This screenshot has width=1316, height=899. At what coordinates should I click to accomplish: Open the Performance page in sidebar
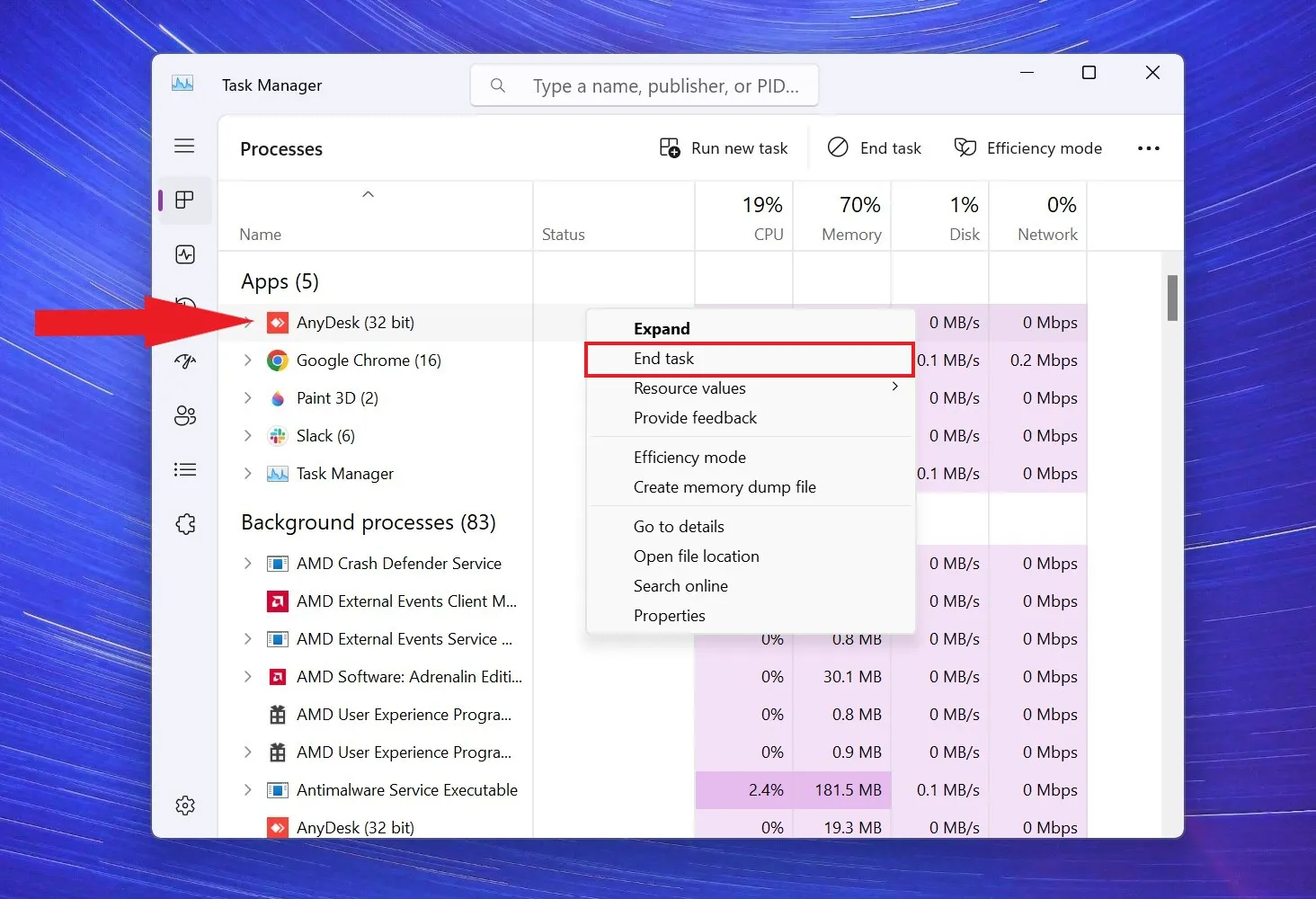click(185, 254)
